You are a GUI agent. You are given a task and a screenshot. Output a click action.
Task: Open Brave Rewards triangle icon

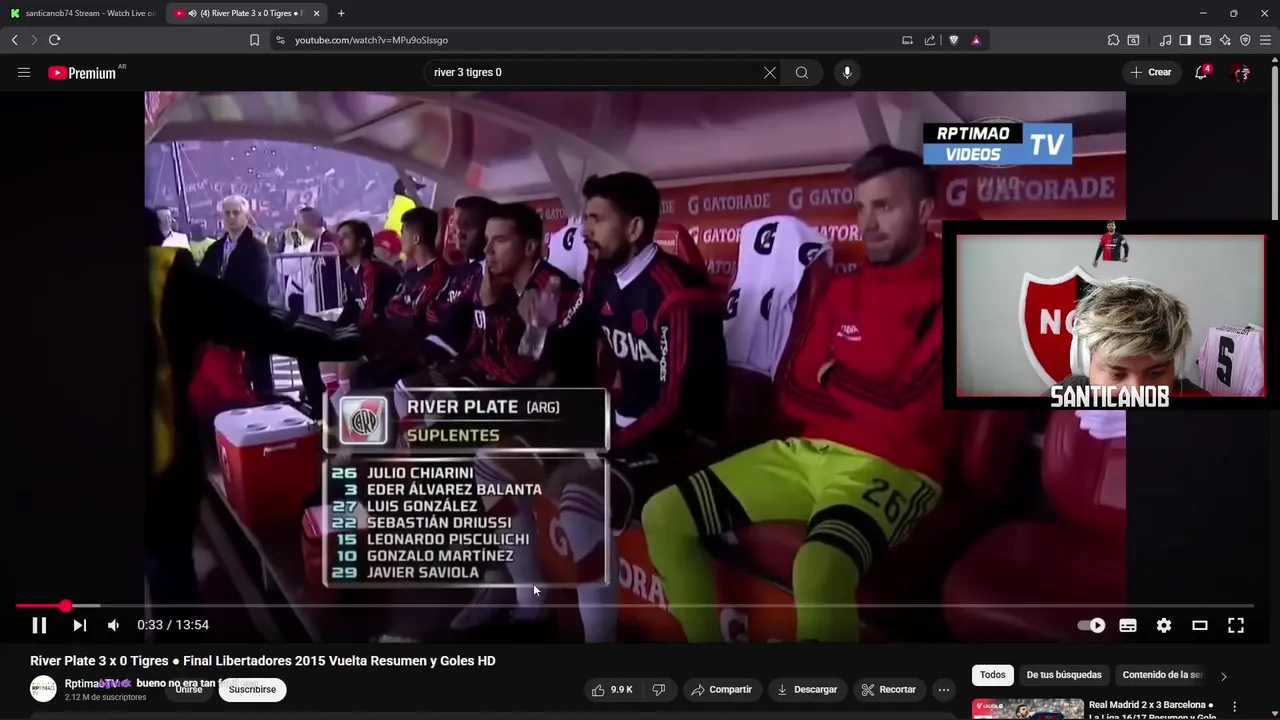click(x=976, y=40)
